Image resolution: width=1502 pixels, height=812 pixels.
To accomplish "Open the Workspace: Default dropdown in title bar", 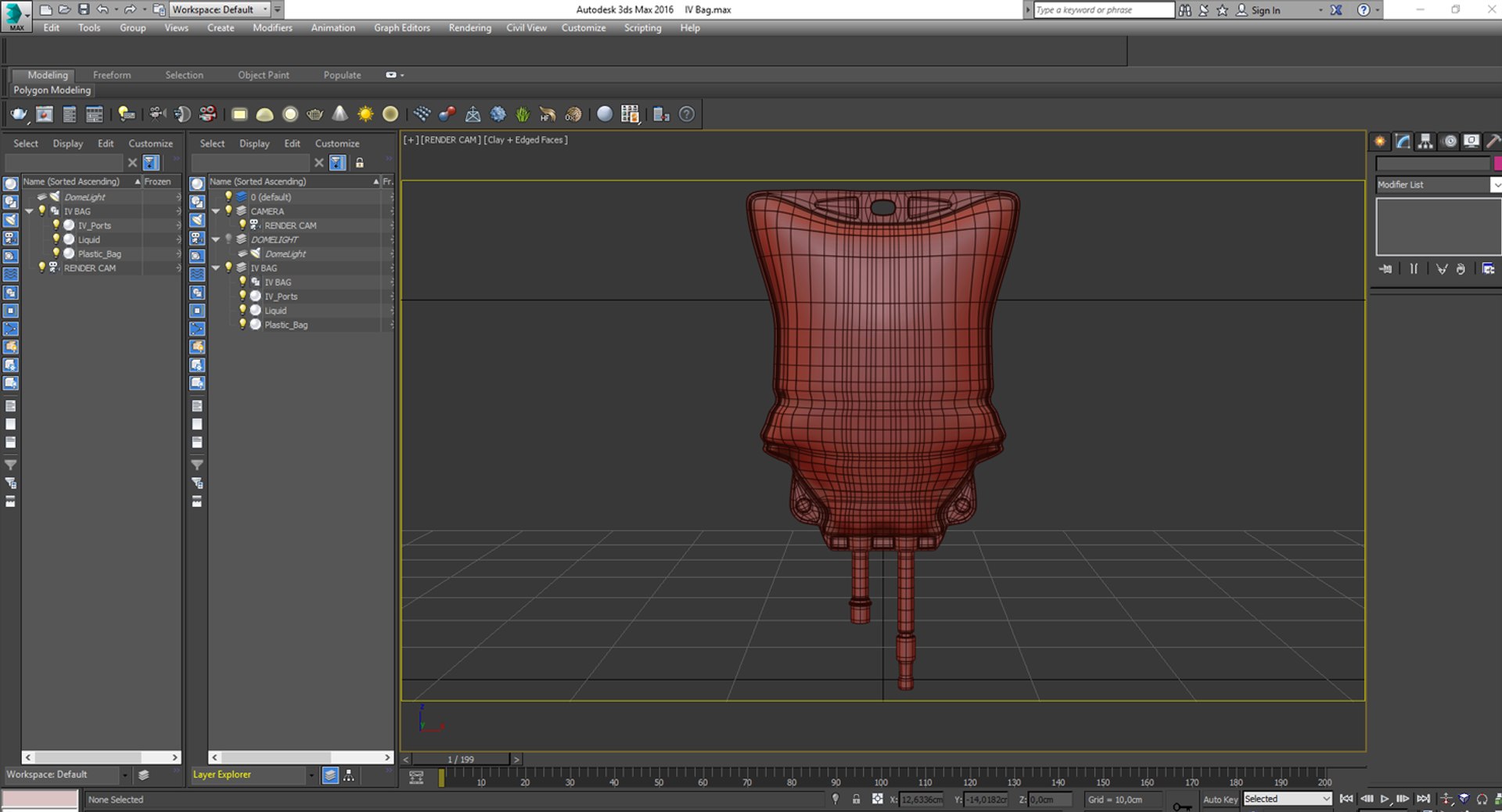I will (x=220, y=9).
